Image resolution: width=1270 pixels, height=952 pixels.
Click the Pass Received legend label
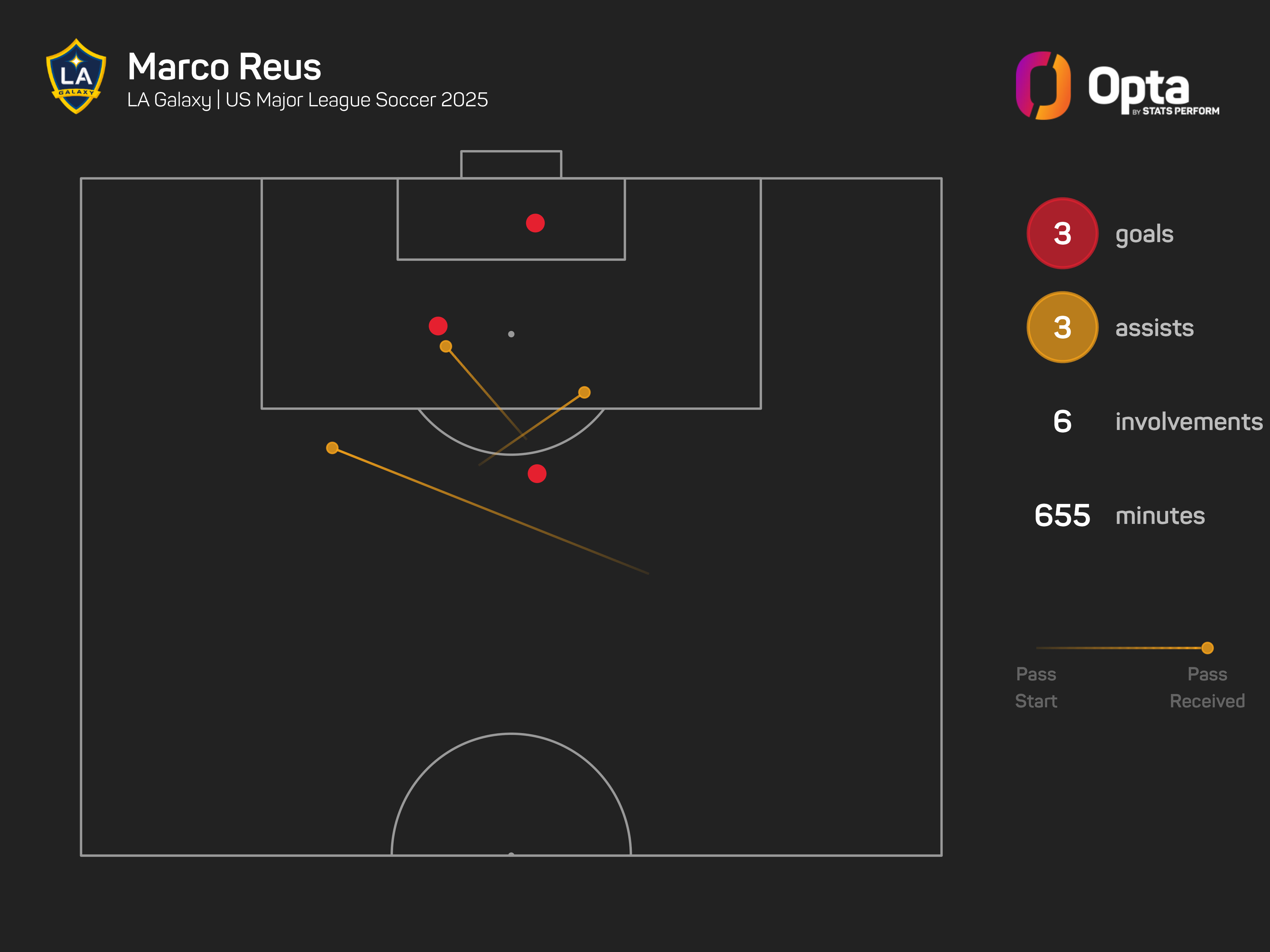coord(1207,687)
